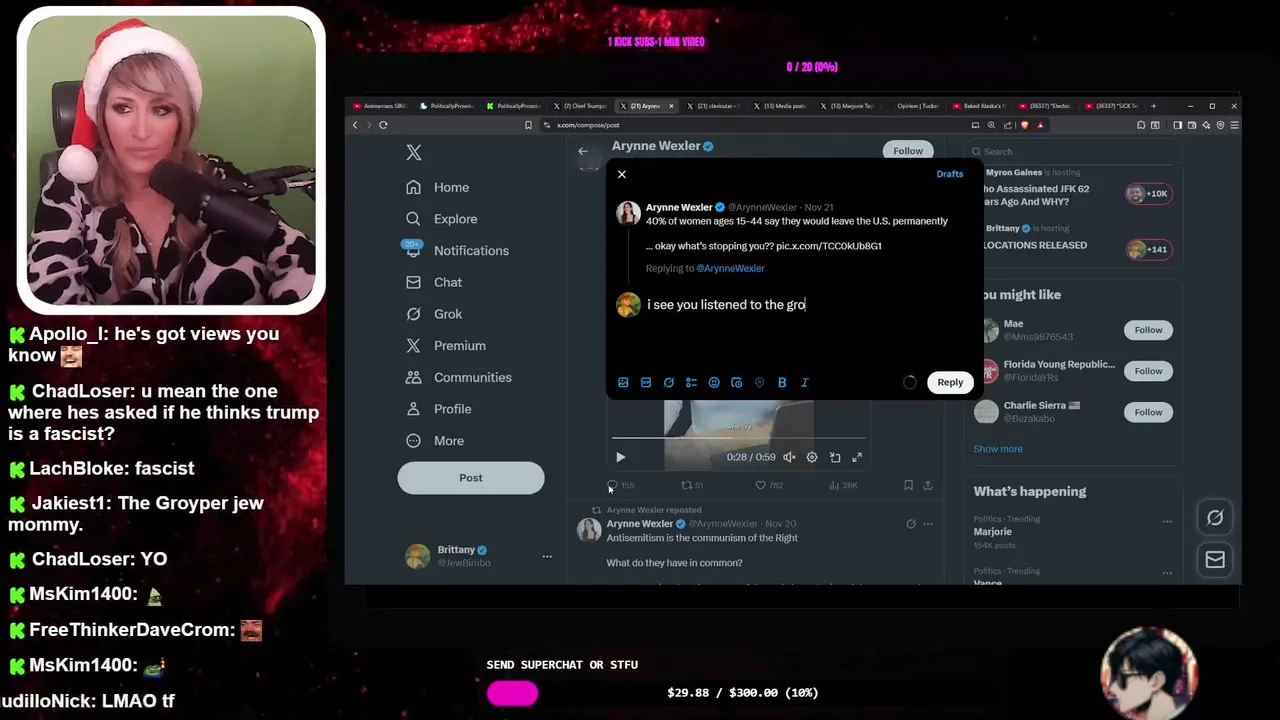Click the x.com/compose/post address bar
1280x720 pixels.
(x=750, y=125)
